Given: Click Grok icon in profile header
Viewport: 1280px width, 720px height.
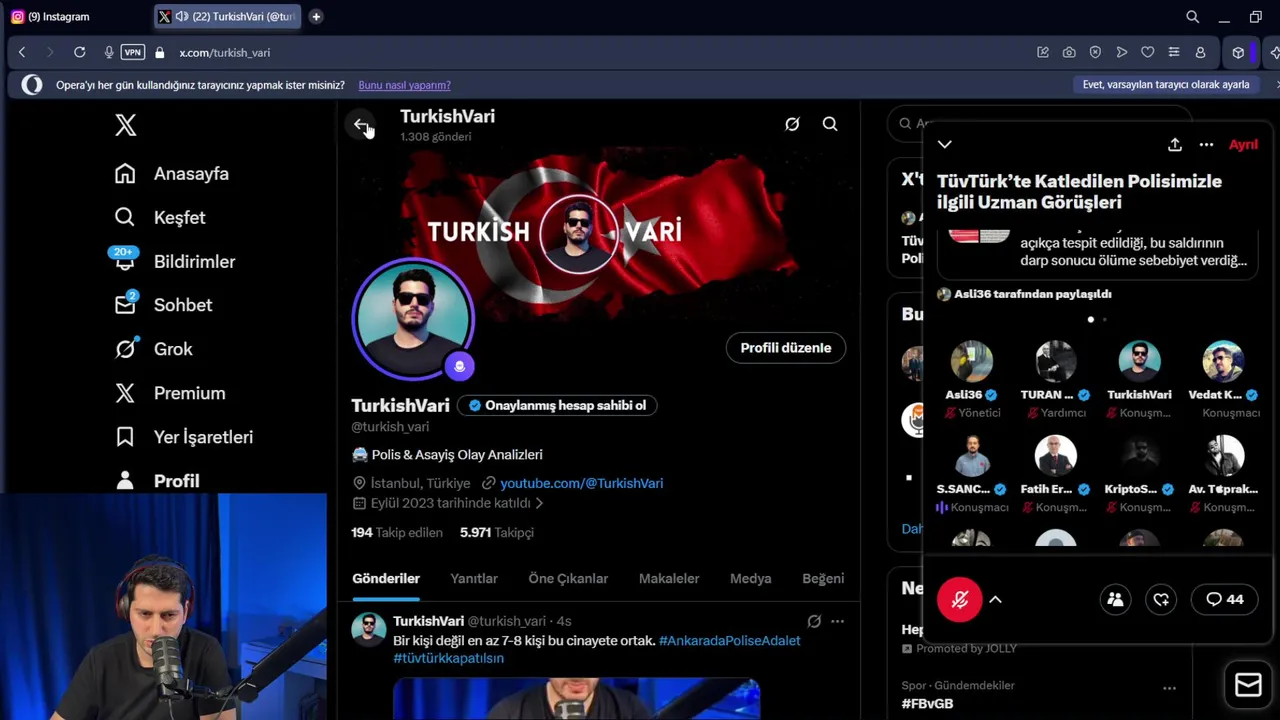Looking at the screenshot, I should click(792, 124).
